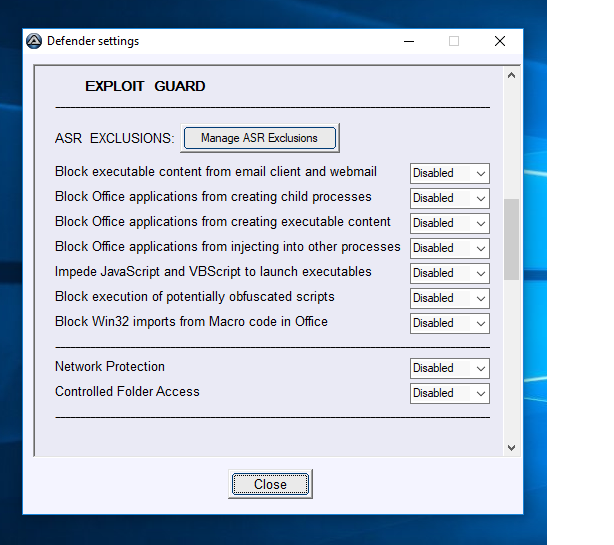
Task: Click 'Block Win32 imports from Macro code' text
Action: click(191, 321)
